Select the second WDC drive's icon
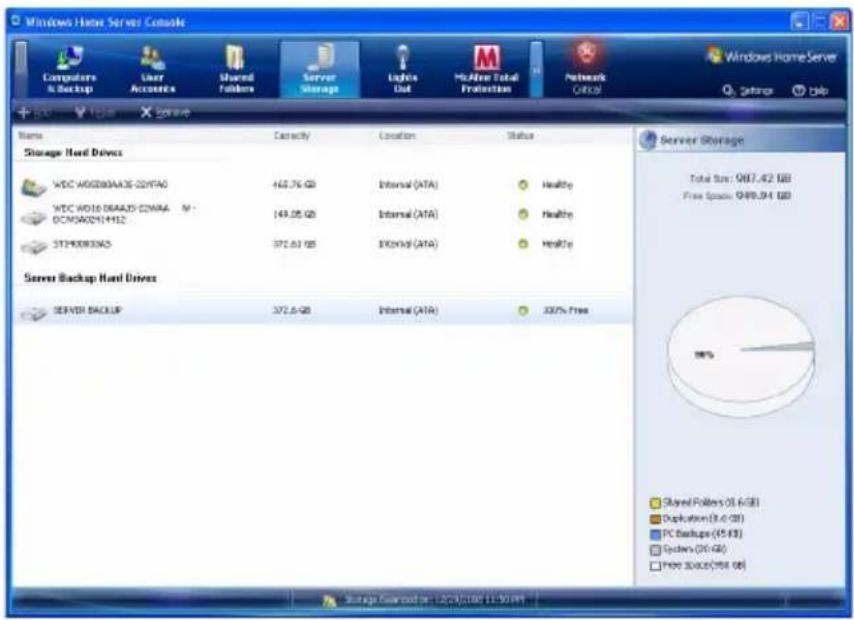Image resolution: width=854 pixels, height=620 pixels. point(33,218)
